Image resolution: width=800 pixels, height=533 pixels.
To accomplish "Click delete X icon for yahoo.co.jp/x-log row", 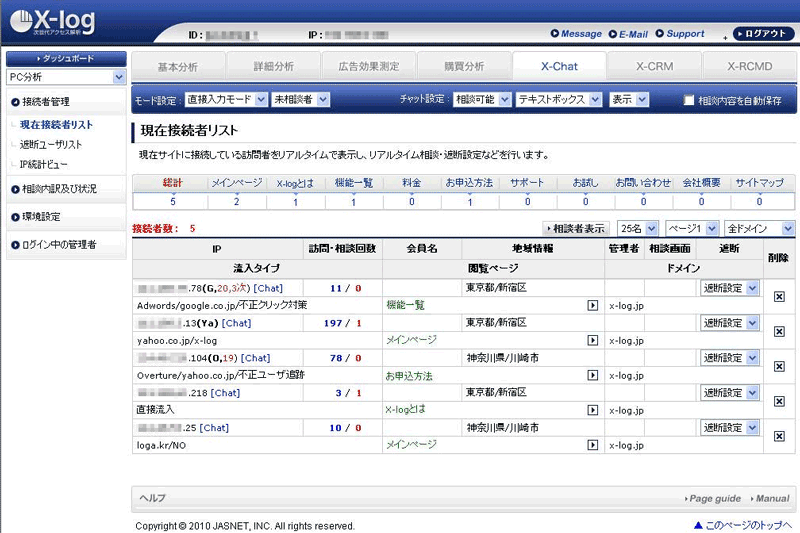I will (x=779, y=331).
